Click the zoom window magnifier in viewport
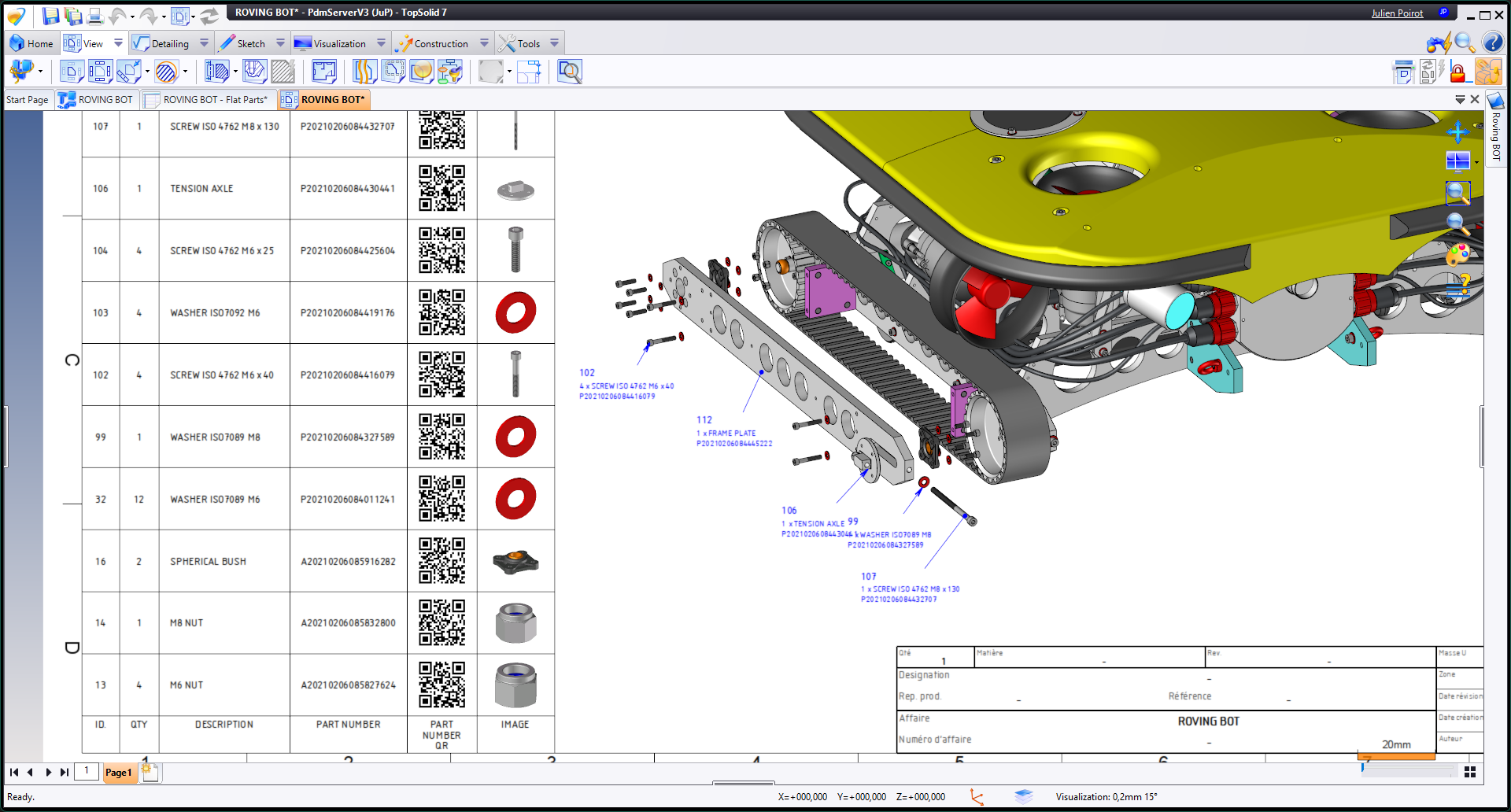This screenshot has height=812, width=1511. click(1457, 192)
